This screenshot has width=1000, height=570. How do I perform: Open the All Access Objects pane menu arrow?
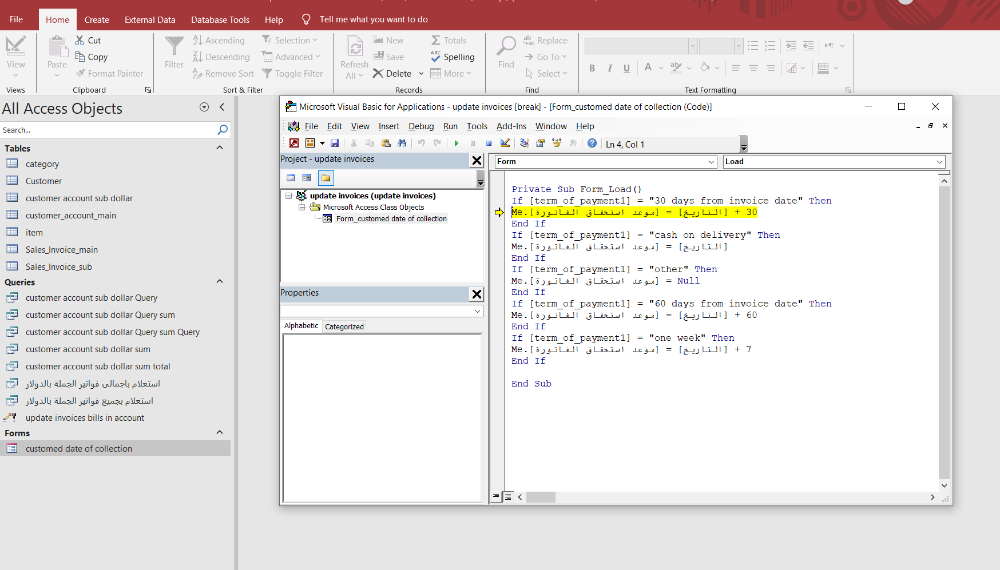coord(204,107)
